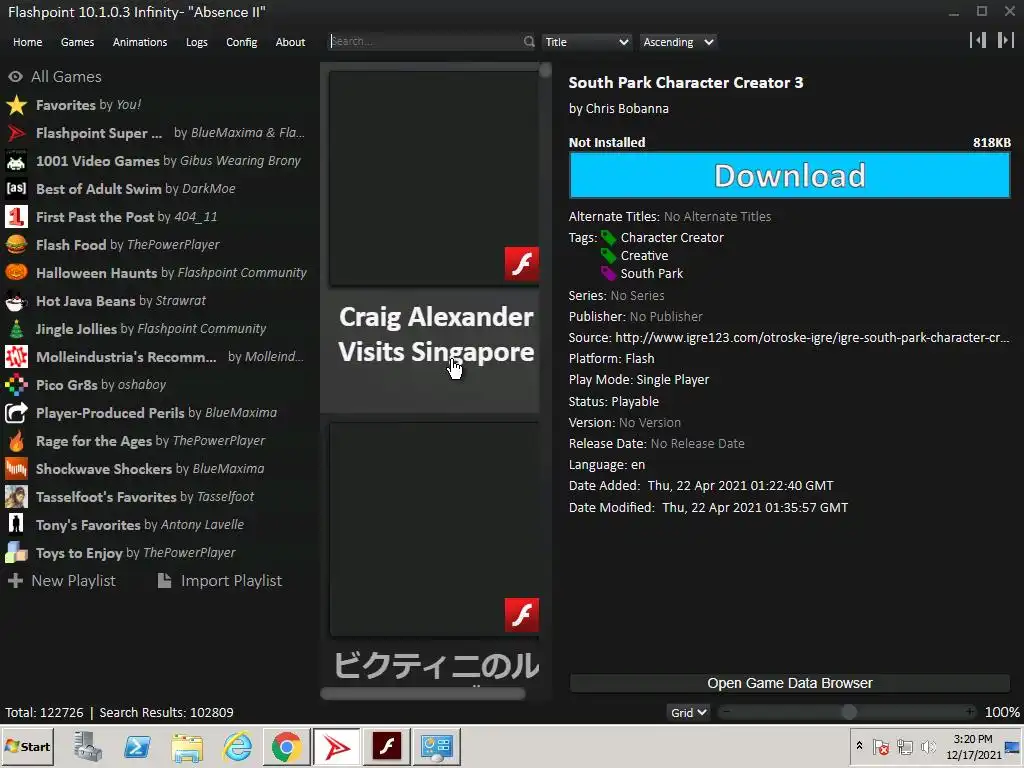Image resolution: width=1024 pixels, height=768 pixels.
Task: Open Best of Adult Swim [as] icon
Action: tap(16, 189)
